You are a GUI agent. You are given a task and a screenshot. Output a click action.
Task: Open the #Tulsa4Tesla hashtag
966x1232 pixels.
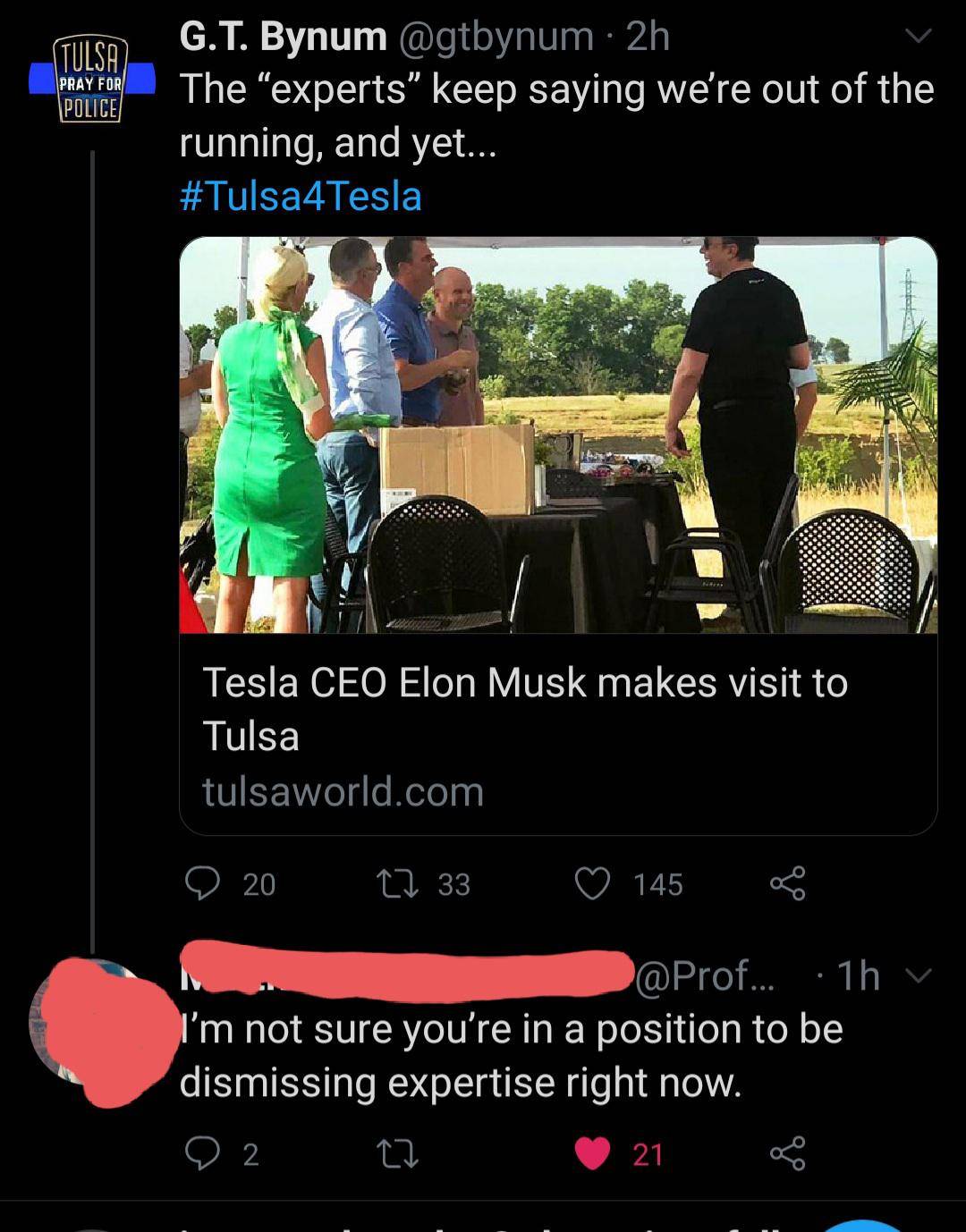(301, 197)
